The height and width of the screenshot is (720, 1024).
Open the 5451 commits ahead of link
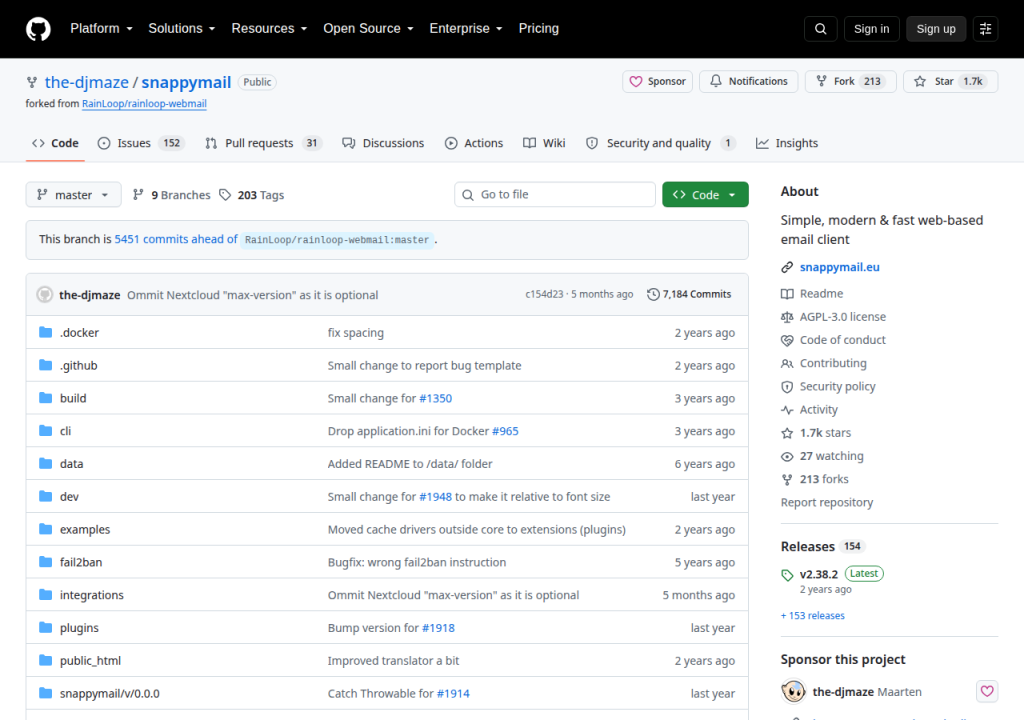coord(176,239)
